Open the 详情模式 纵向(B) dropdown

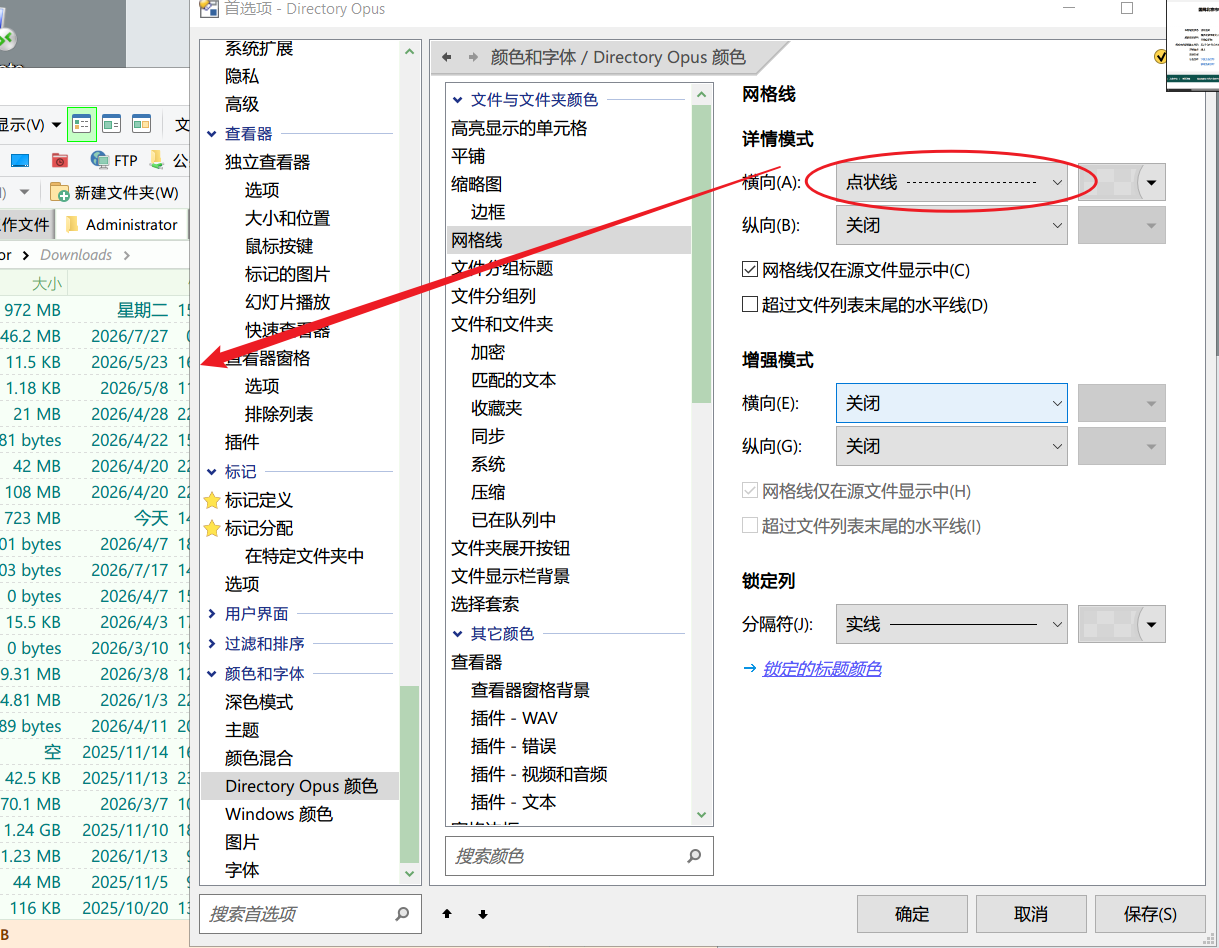(952, 225)
